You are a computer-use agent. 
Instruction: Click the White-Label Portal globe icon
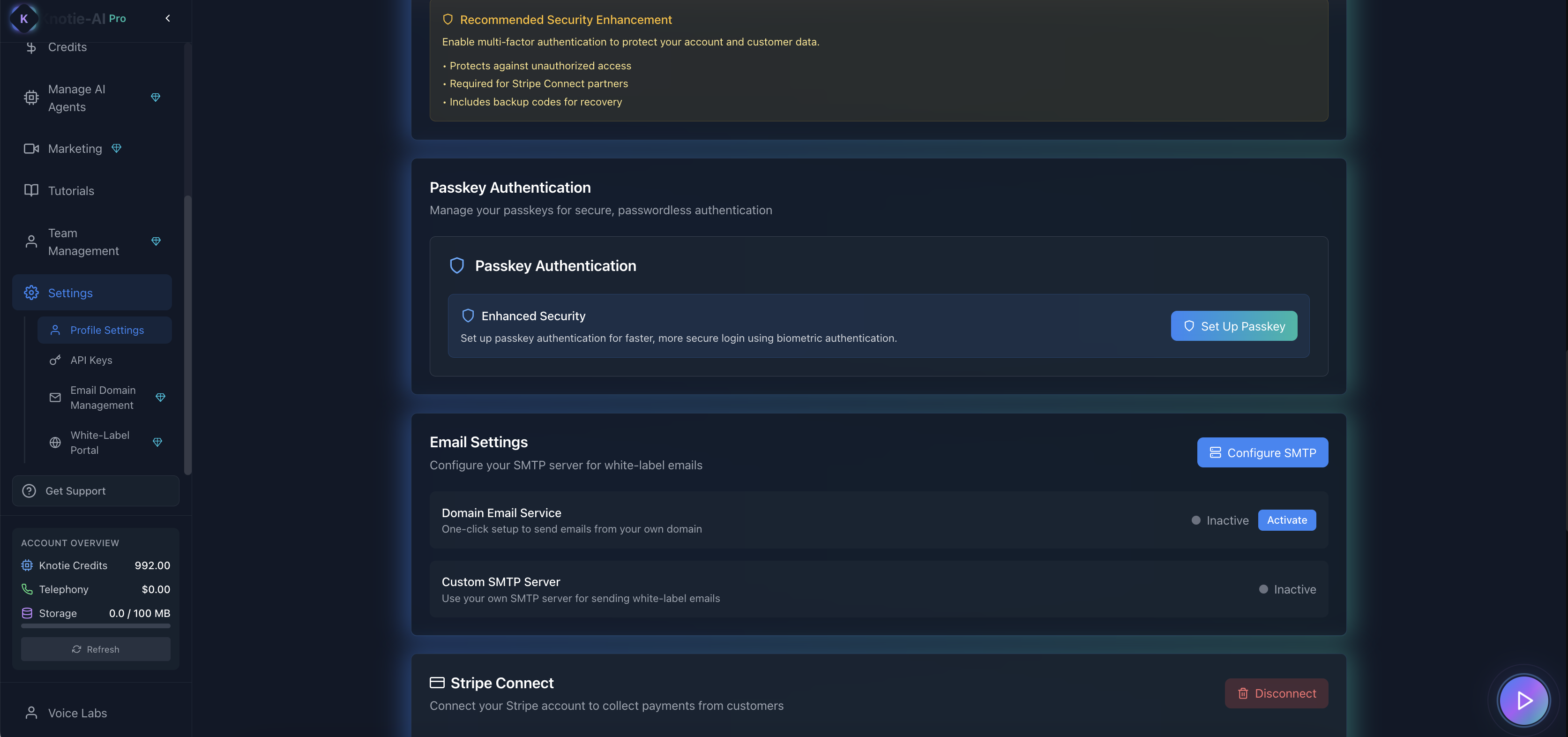[x=55, y=442]
